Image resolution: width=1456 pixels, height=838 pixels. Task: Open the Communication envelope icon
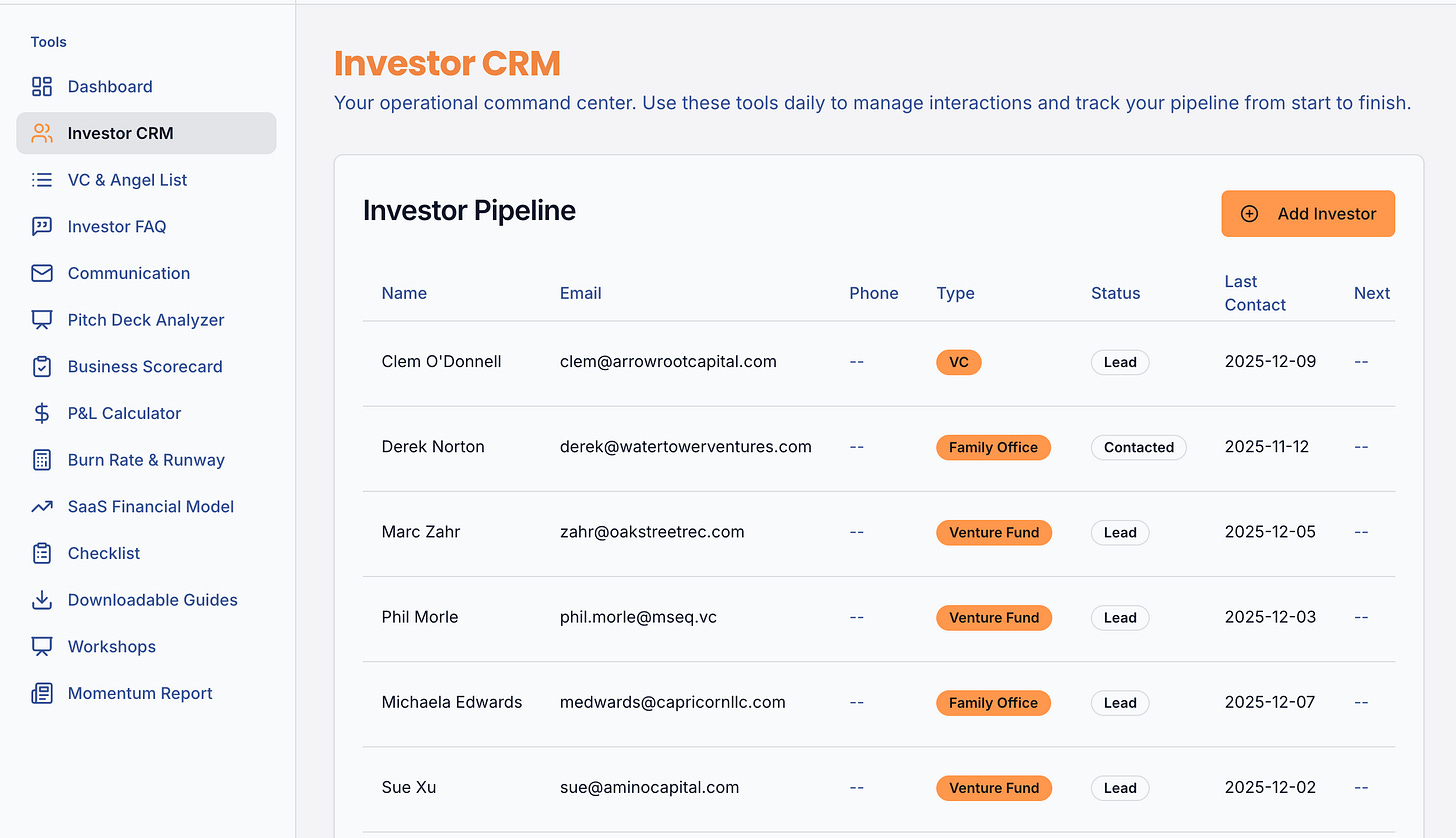point(41,273)
